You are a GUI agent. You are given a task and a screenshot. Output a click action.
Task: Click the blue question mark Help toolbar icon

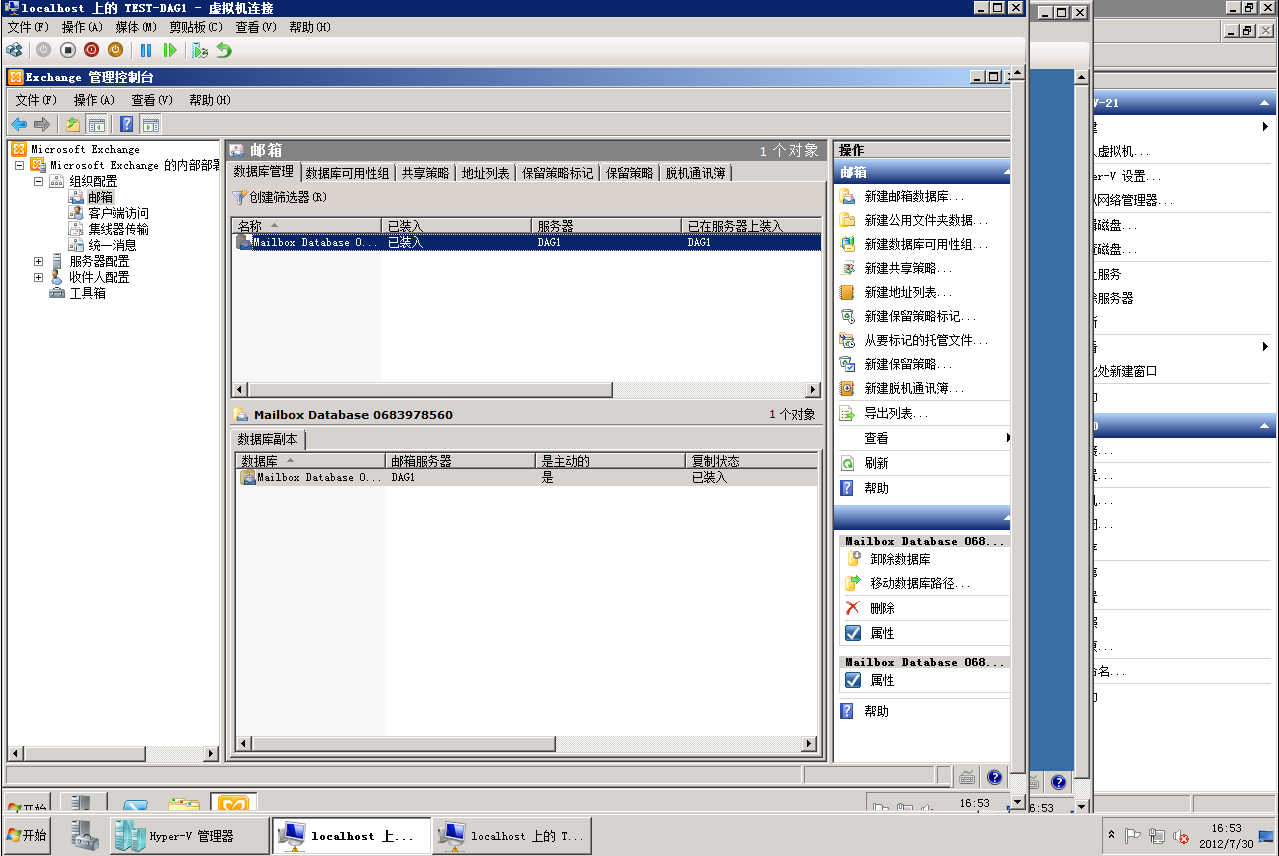click(x=127, y=124)
